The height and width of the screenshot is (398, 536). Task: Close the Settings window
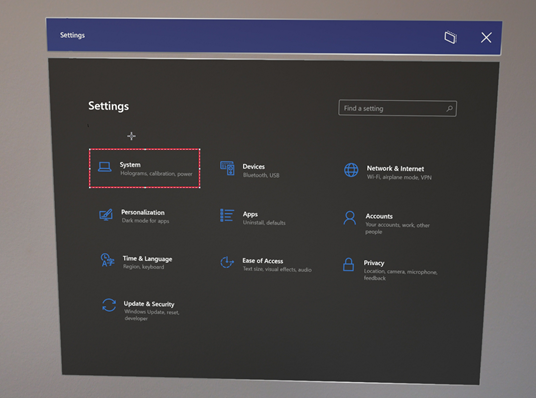click(486, 38)
